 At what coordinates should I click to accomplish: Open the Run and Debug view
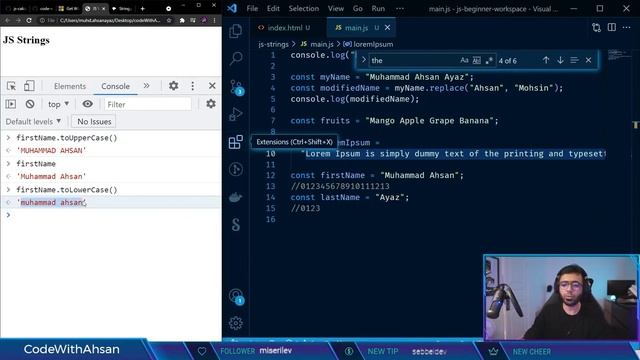click(236, 114)
